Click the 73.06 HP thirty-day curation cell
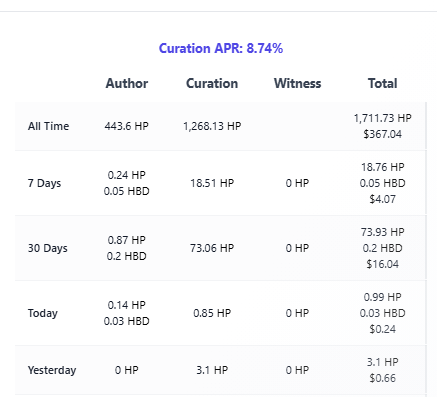 click(212, 248)
